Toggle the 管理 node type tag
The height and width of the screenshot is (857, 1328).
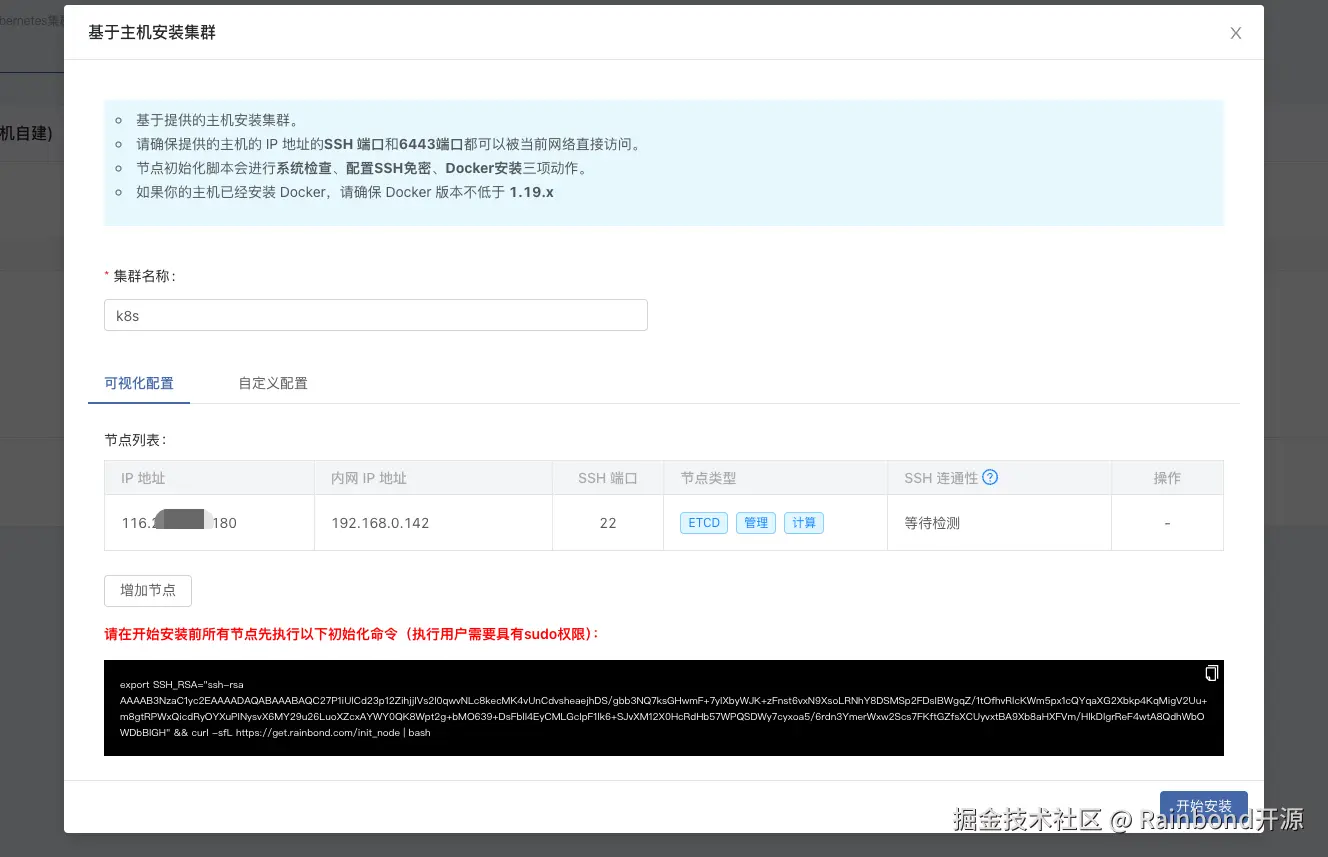[756, 523]
